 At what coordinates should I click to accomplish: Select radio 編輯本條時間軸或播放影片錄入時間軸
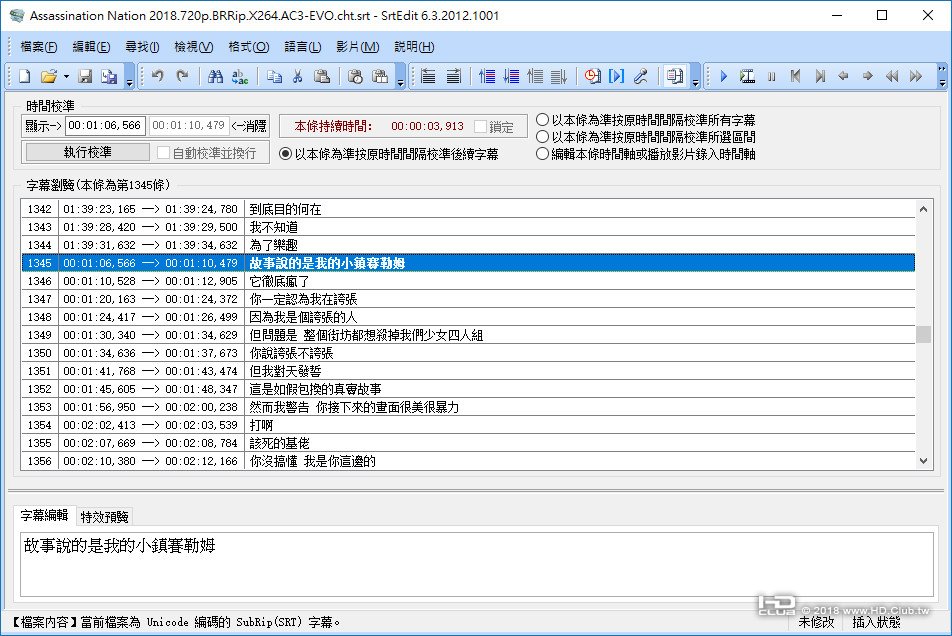point(543,154)
